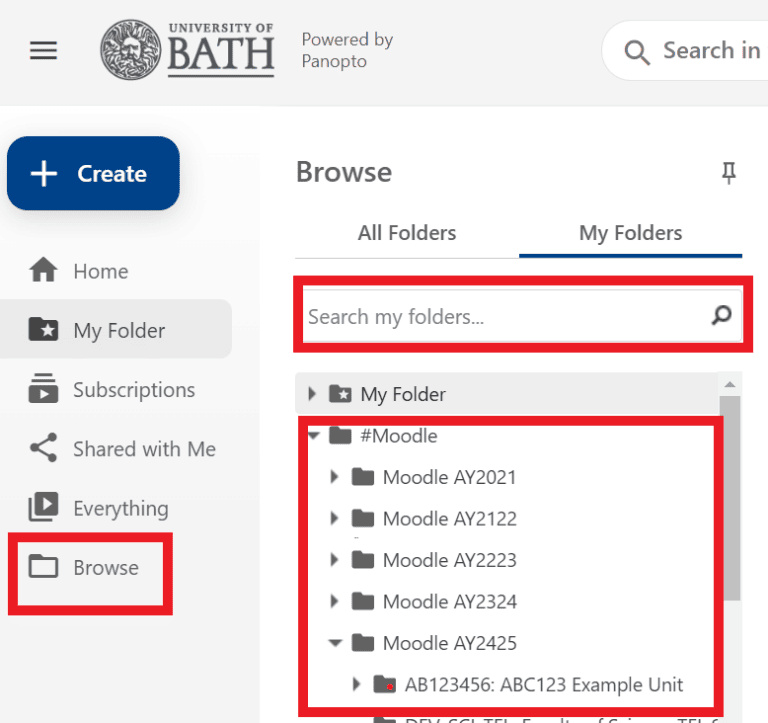Collapse the #Moodle folder
Image resolution: width=768 pixels, height=723 pixels.
pyautogui.click(x=313, y=436)
